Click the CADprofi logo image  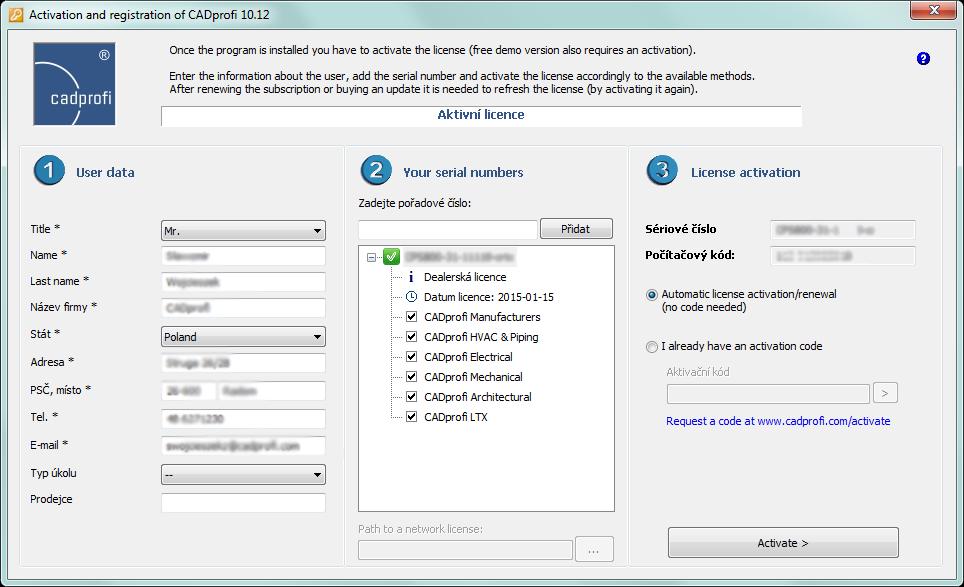(74, 84)
